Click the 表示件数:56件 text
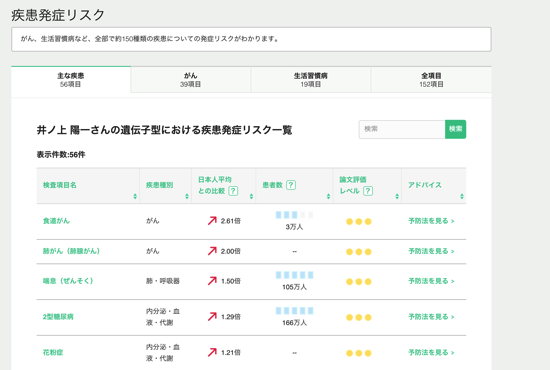This screenshot has width=550, height=370. [x=61, y=155]
